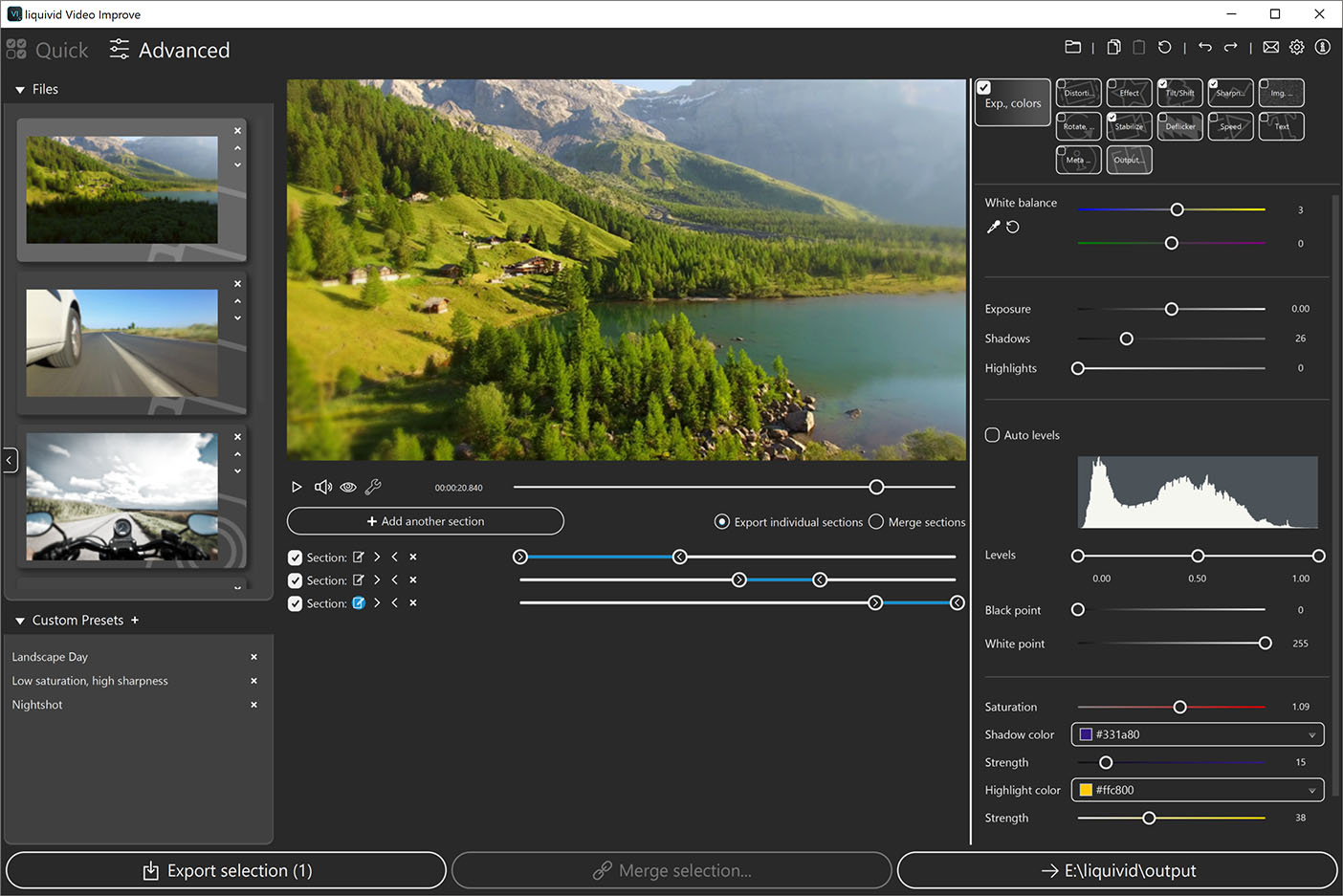
Task: Click the Add another section button
Action: [x=425, y=521]
